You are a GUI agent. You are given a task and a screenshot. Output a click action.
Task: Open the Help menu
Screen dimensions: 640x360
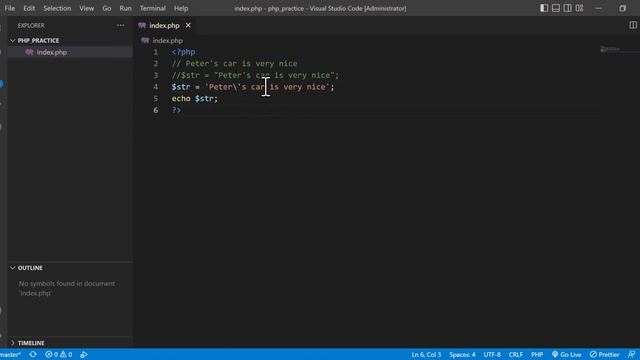click(x=181, y=8)
